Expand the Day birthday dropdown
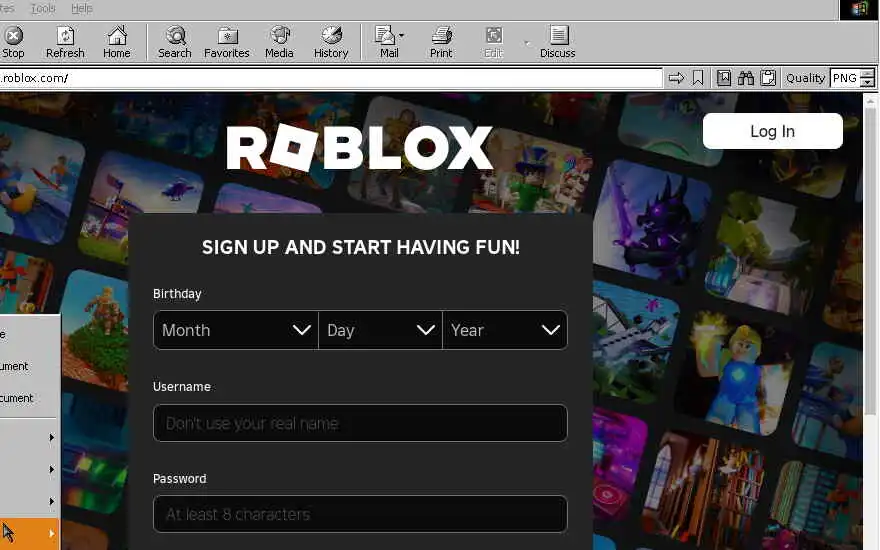Viewport: 880px width, 550px height. [x=381, y=330]
